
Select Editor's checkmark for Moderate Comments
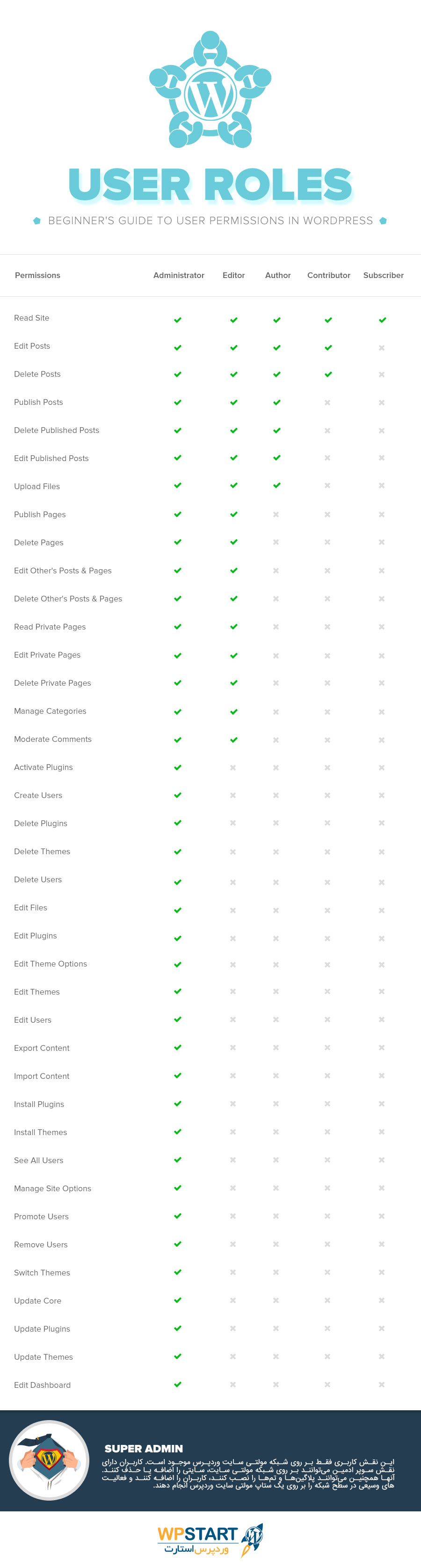[233, 740]
